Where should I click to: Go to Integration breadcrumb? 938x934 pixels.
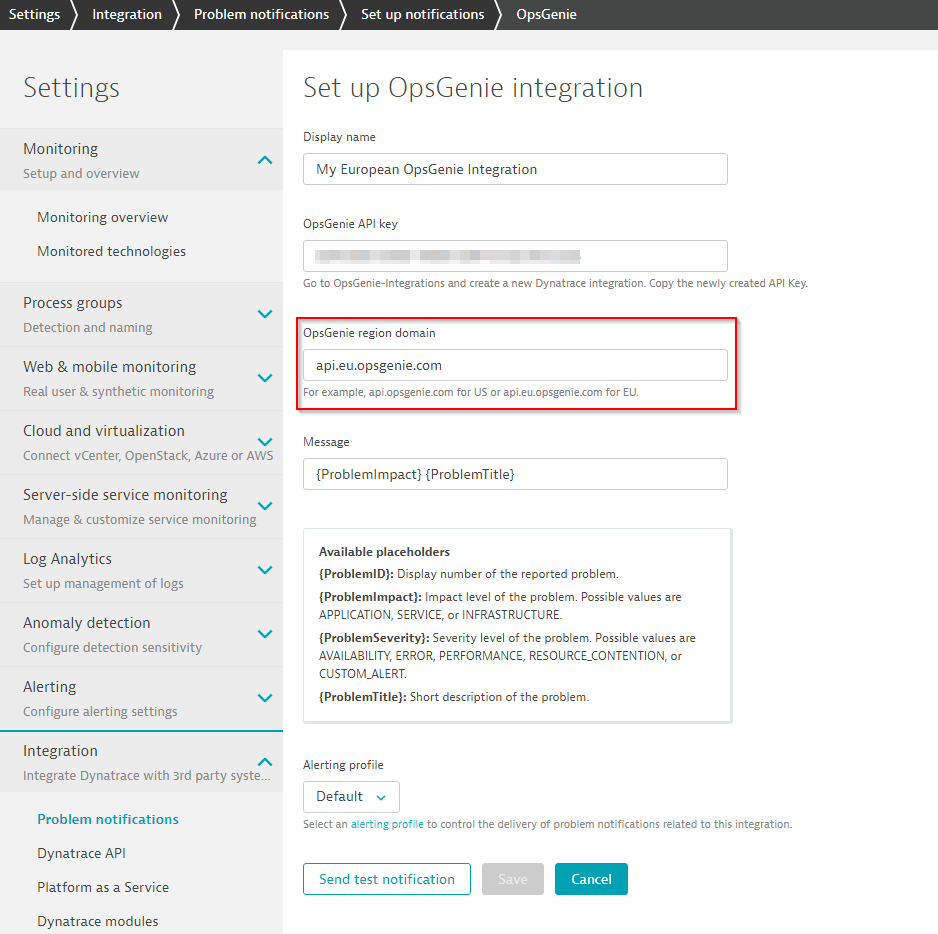127,14
